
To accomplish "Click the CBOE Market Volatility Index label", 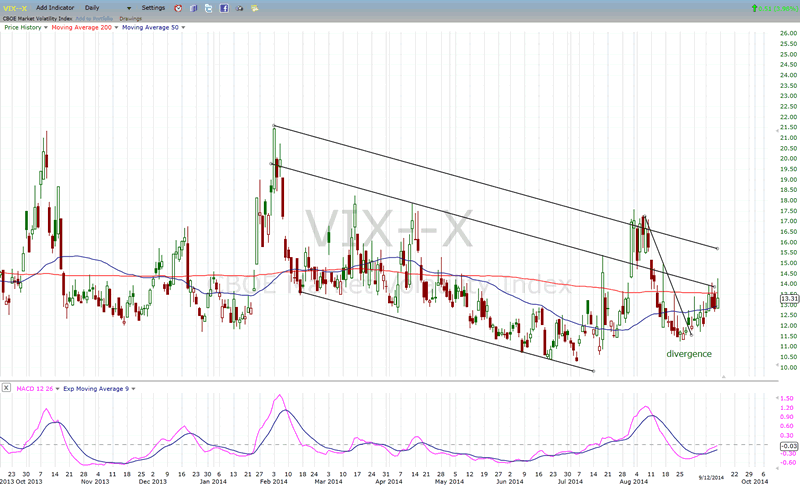I will [37, 19].
